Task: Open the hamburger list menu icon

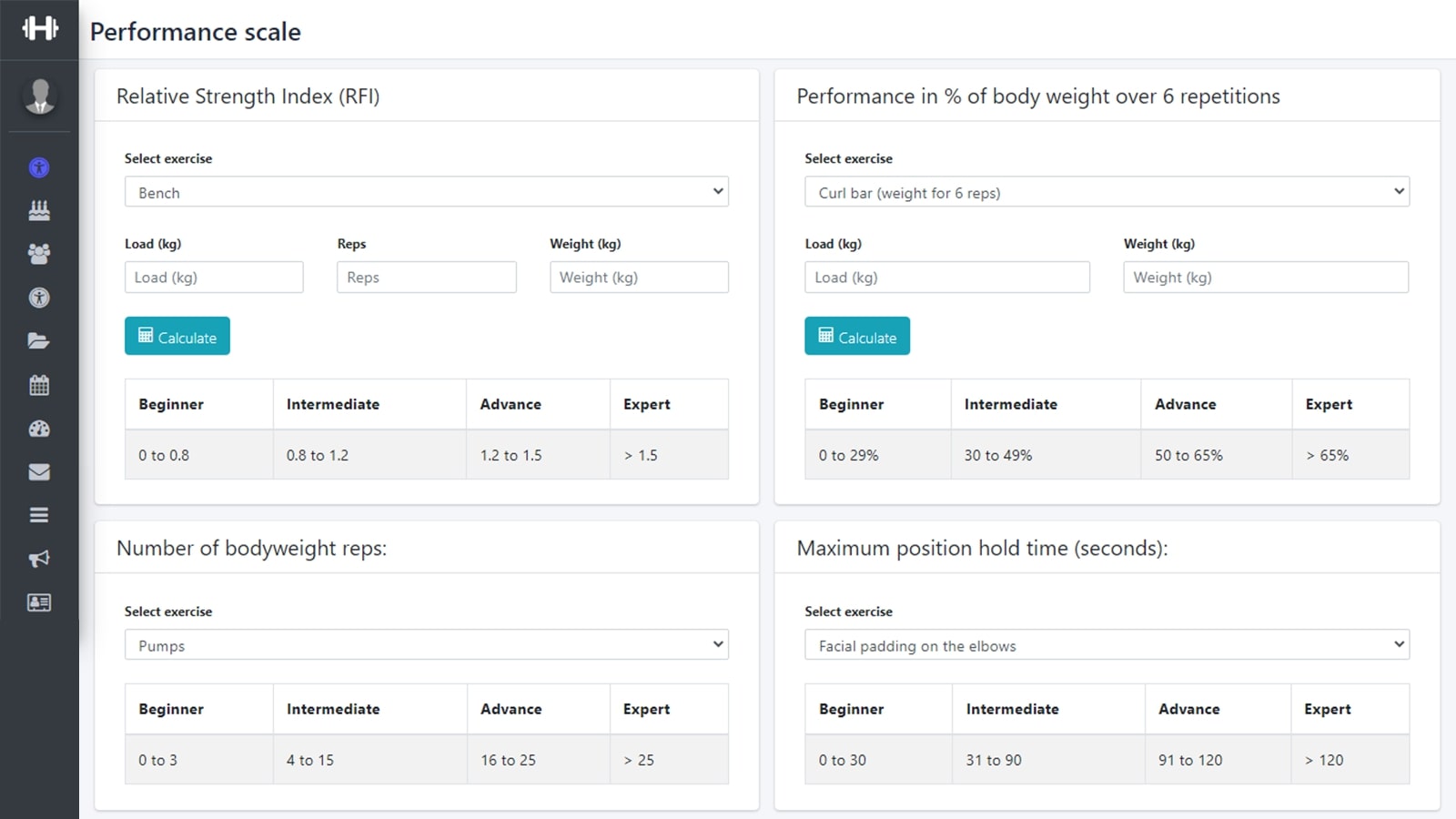Action: (x=39, y=515)
